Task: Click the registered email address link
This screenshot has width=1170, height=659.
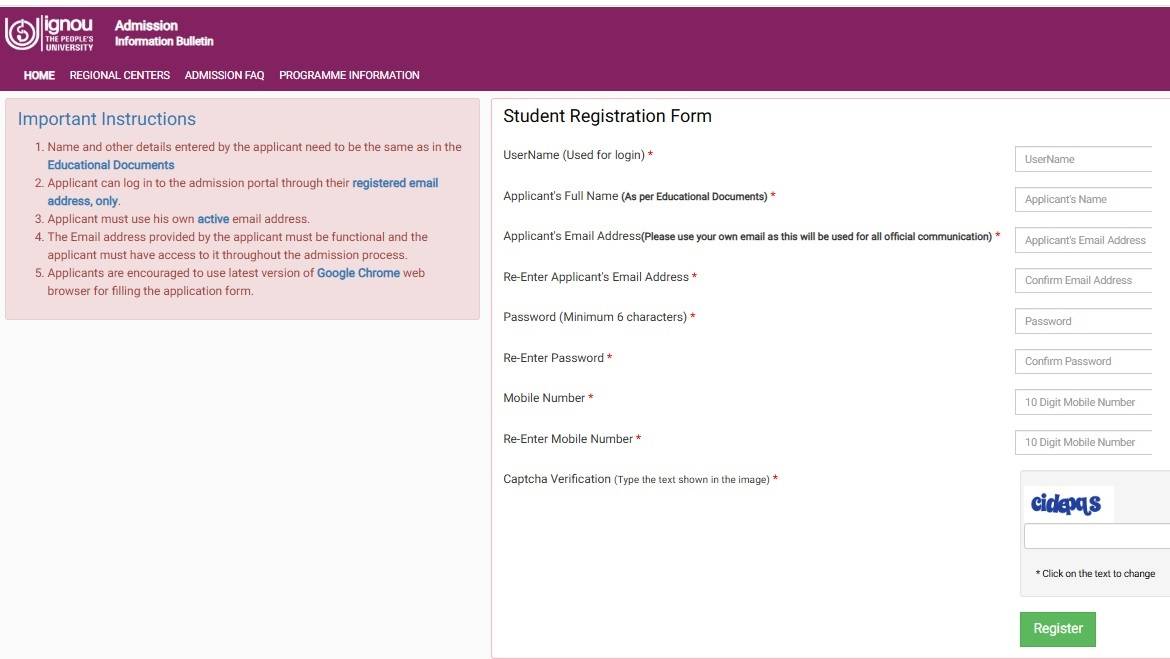Action: [395, 183]
